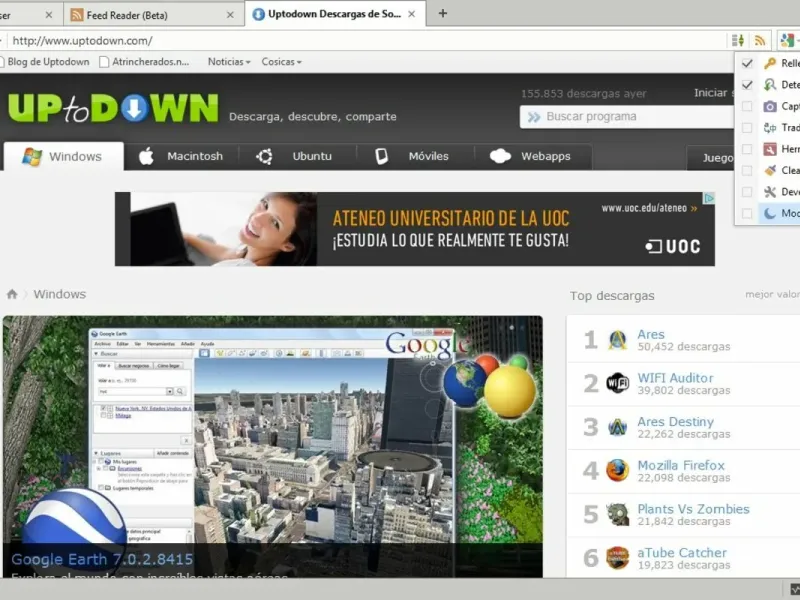Click the headset detect icon in menu
Screen dimensions: 800x600
tap(770, 85)
